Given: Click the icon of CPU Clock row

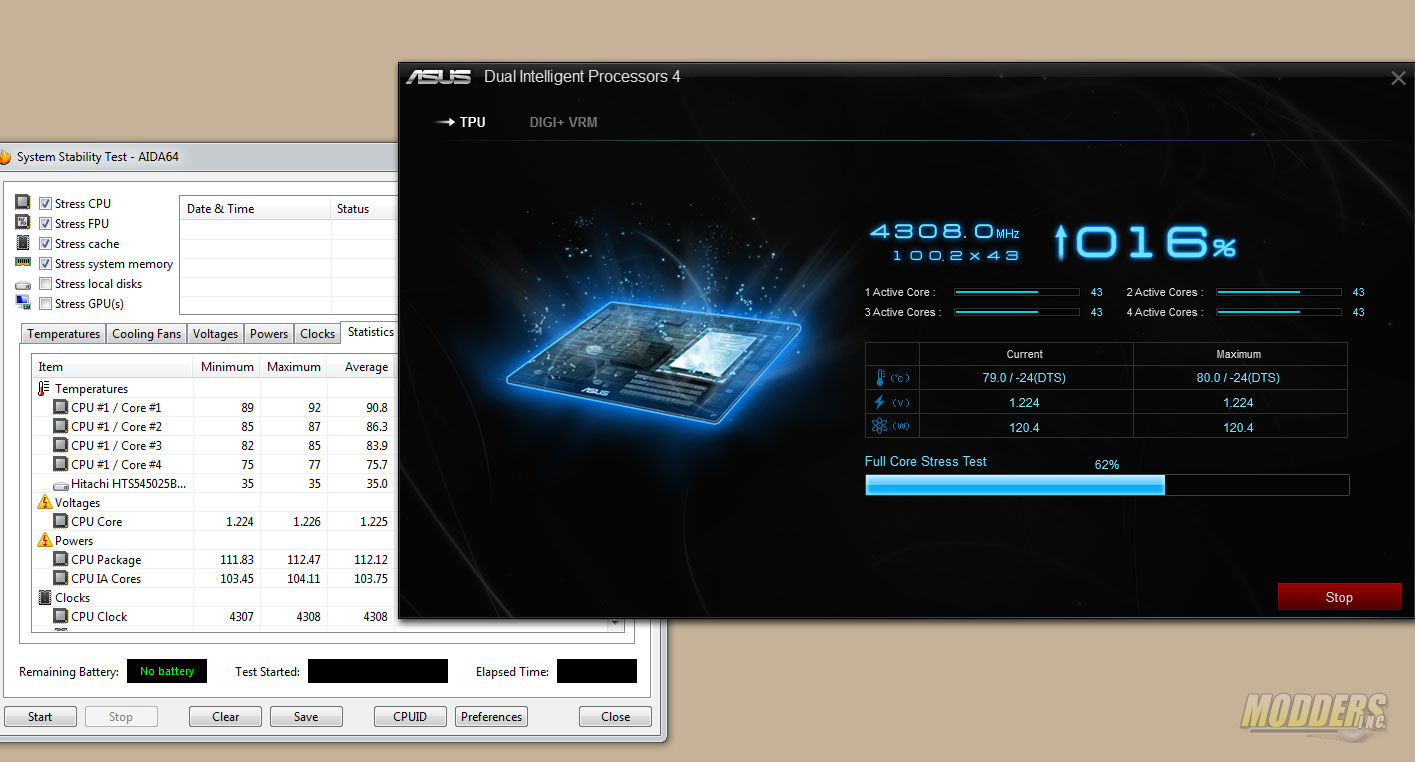Looking at the screenshot, I should coord(60,616).
